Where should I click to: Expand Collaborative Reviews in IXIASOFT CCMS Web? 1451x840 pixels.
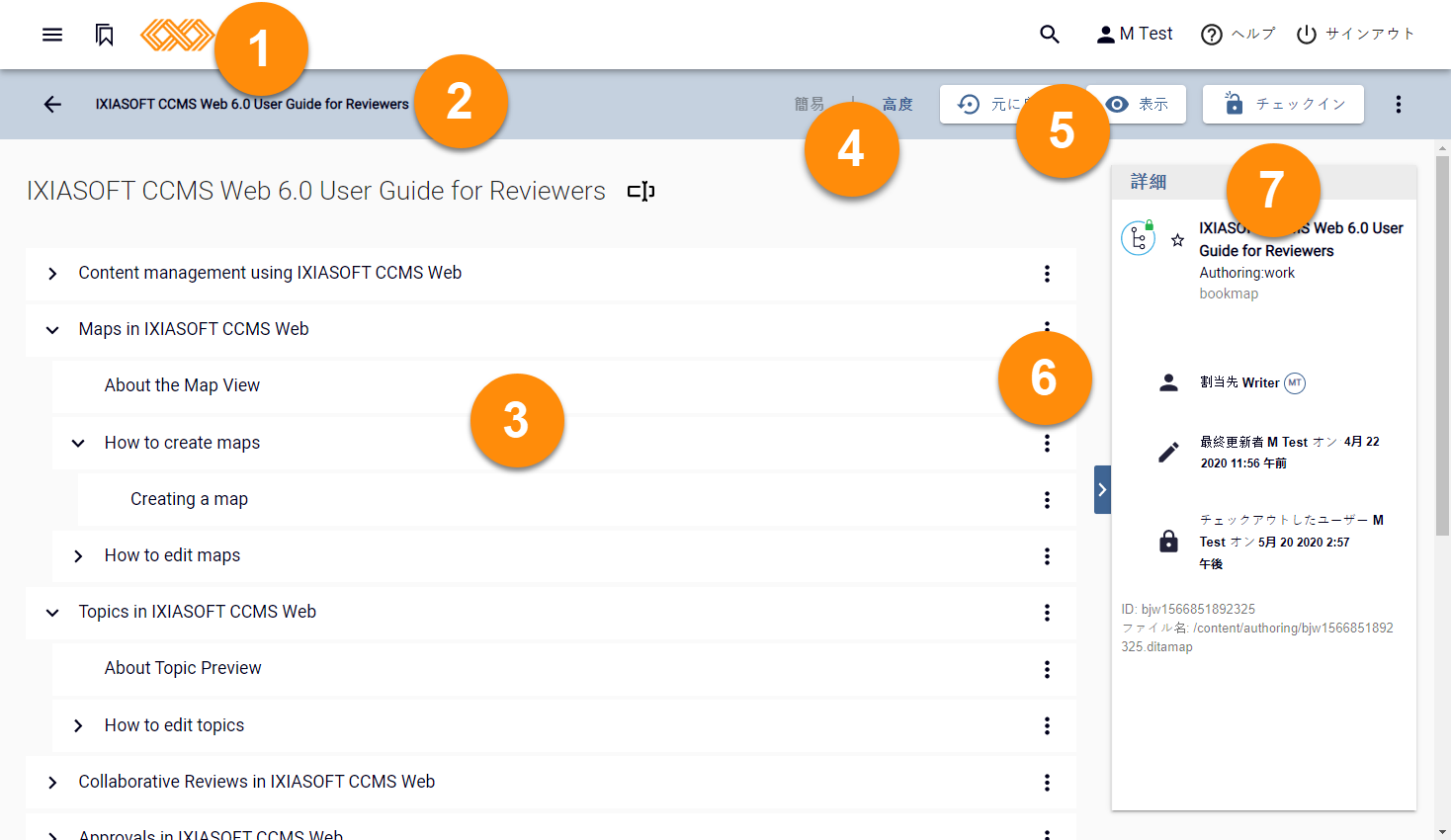click(52, 783)
